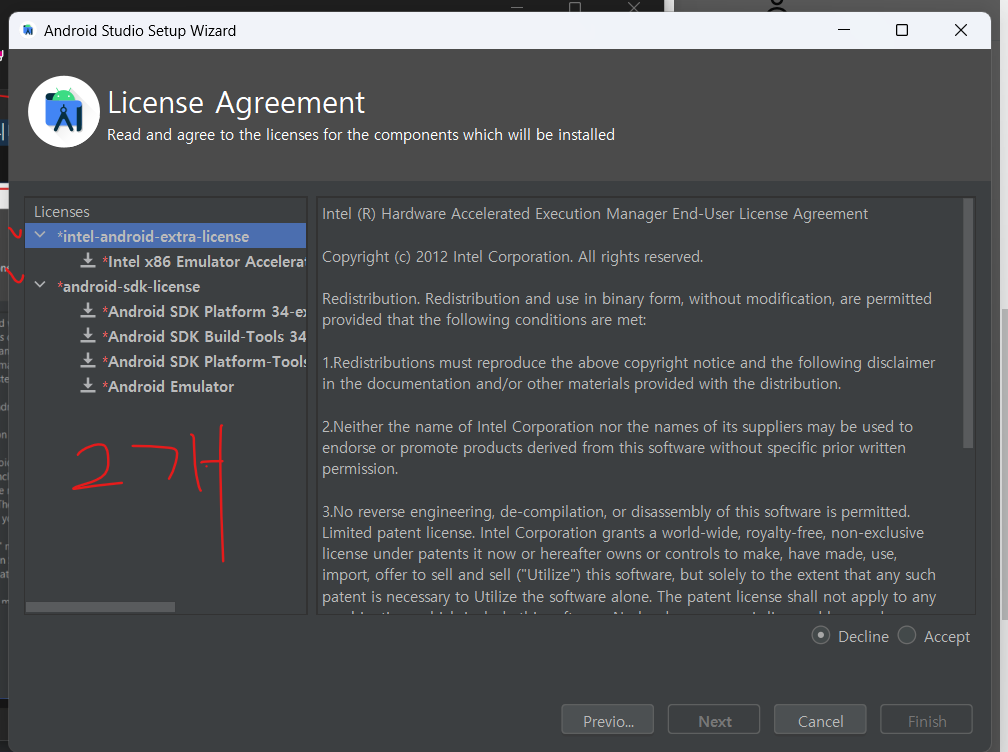This screenshot has width=1008, height=752.
Task: Minimize the Setup Wizard window
Action: pyautogui.click(x=844, y=30)
